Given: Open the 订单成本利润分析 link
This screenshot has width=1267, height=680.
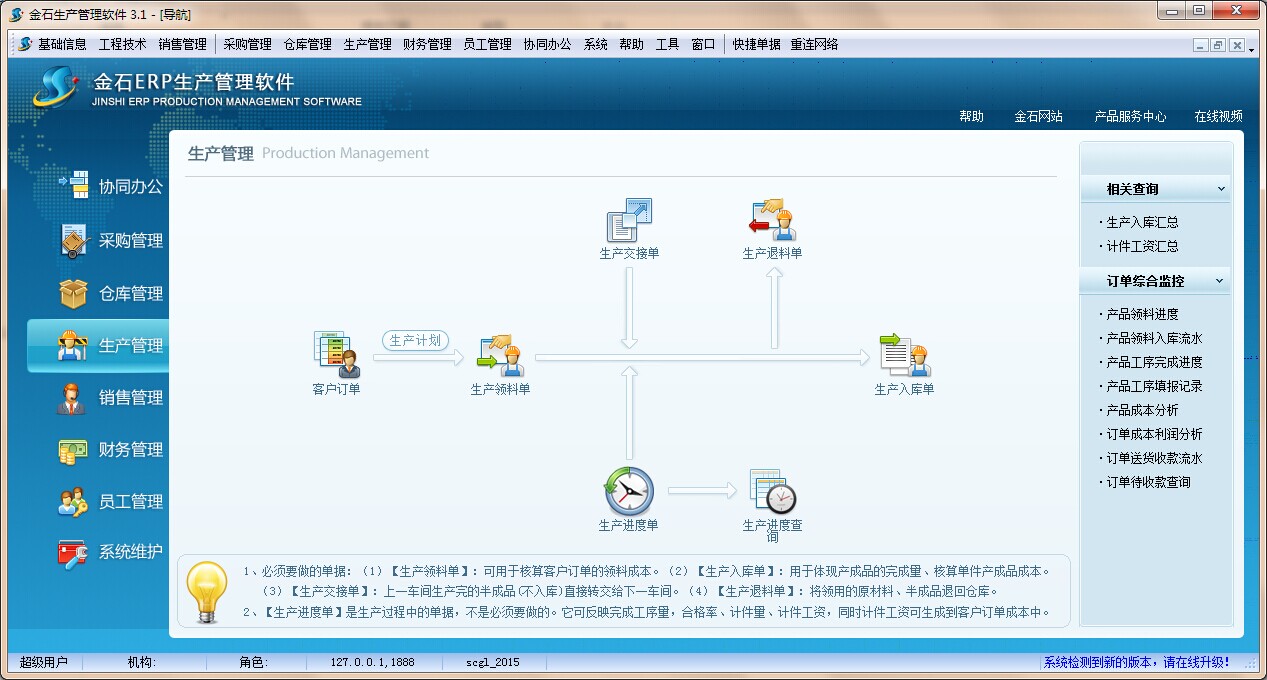Looking at the screenshot, I should coord(1154,434).
